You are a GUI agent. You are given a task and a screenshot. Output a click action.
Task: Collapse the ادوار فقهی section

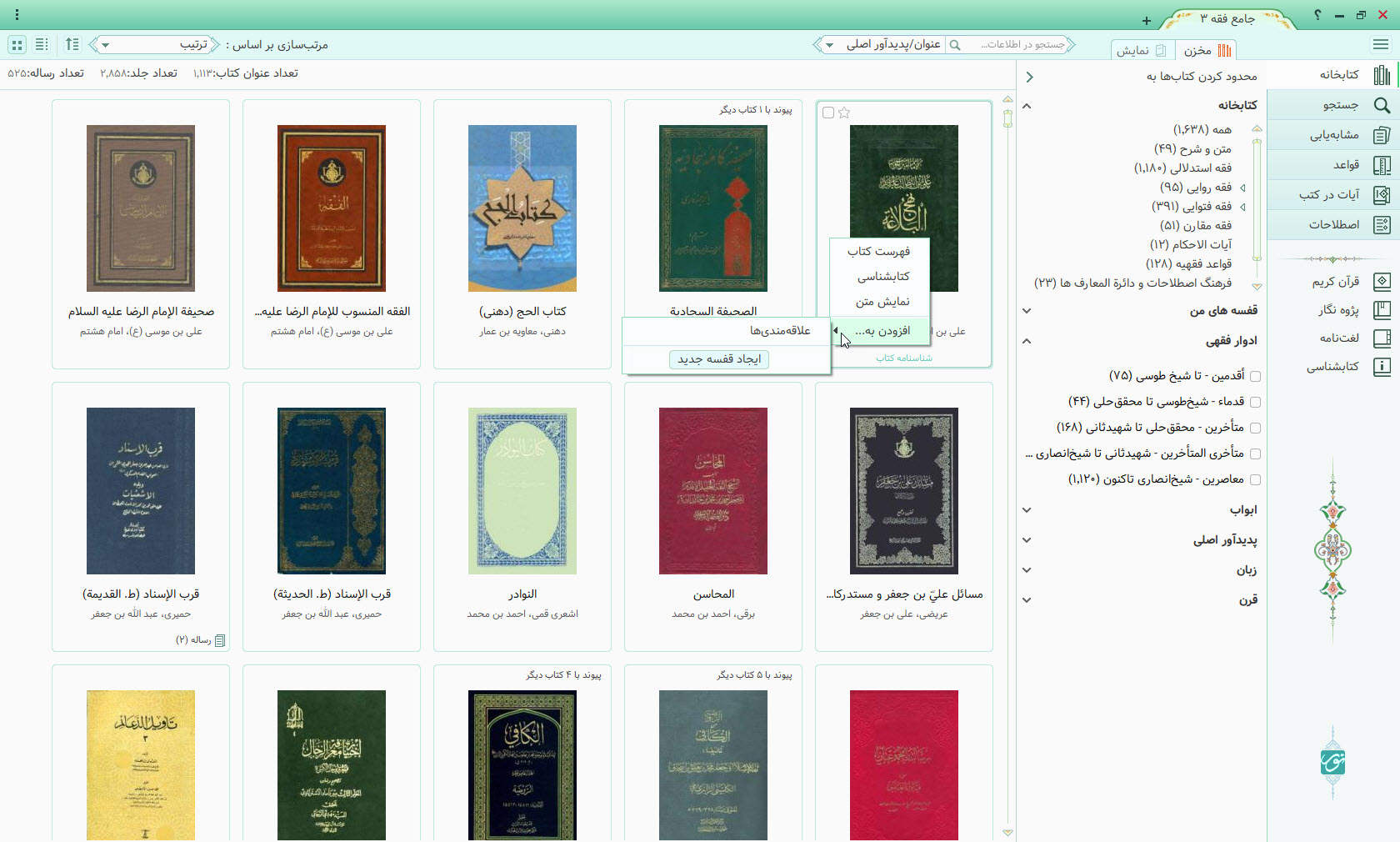coord(1027,341)
